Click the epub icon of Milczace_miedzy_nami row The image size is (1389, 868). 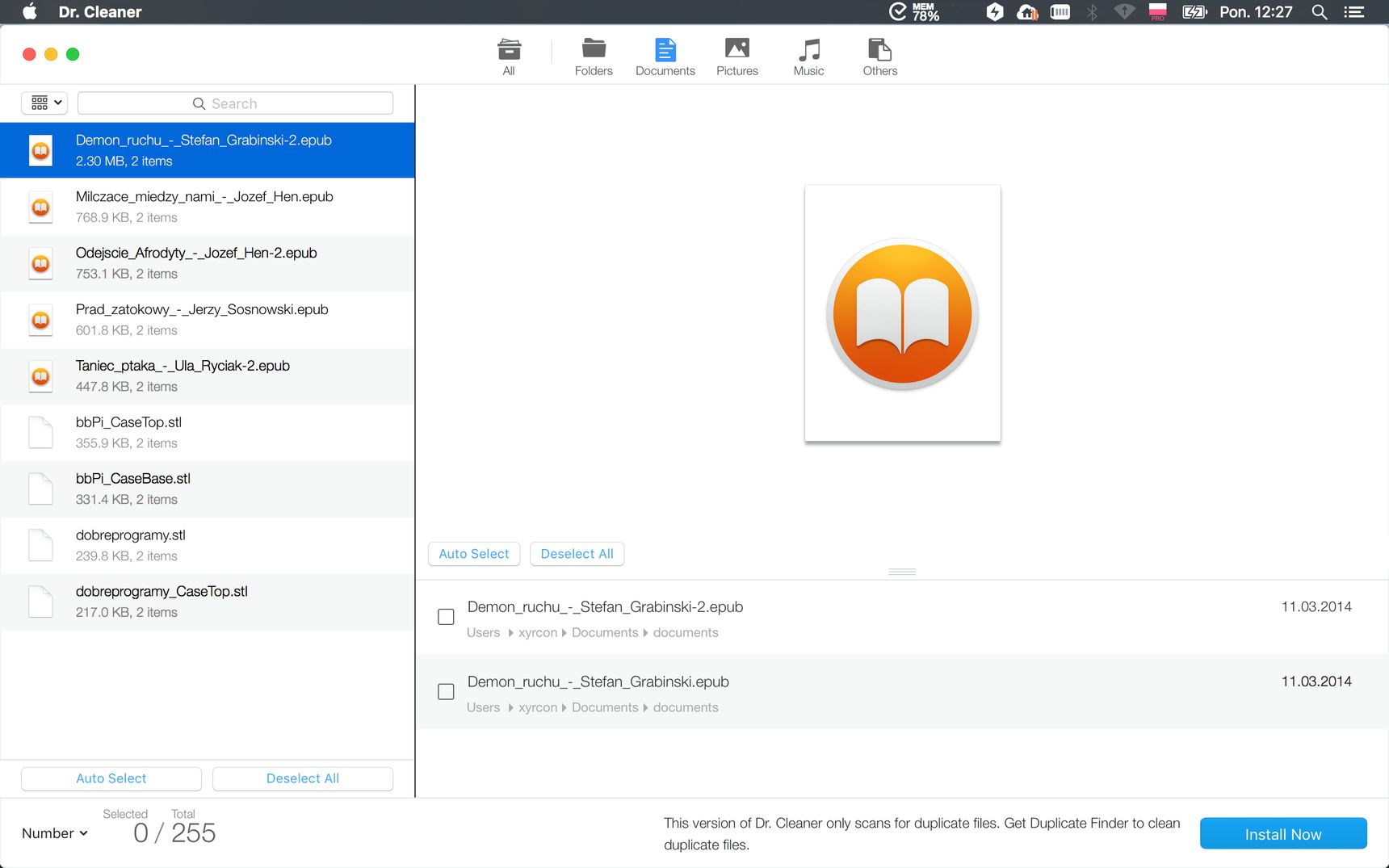(40, 208)
